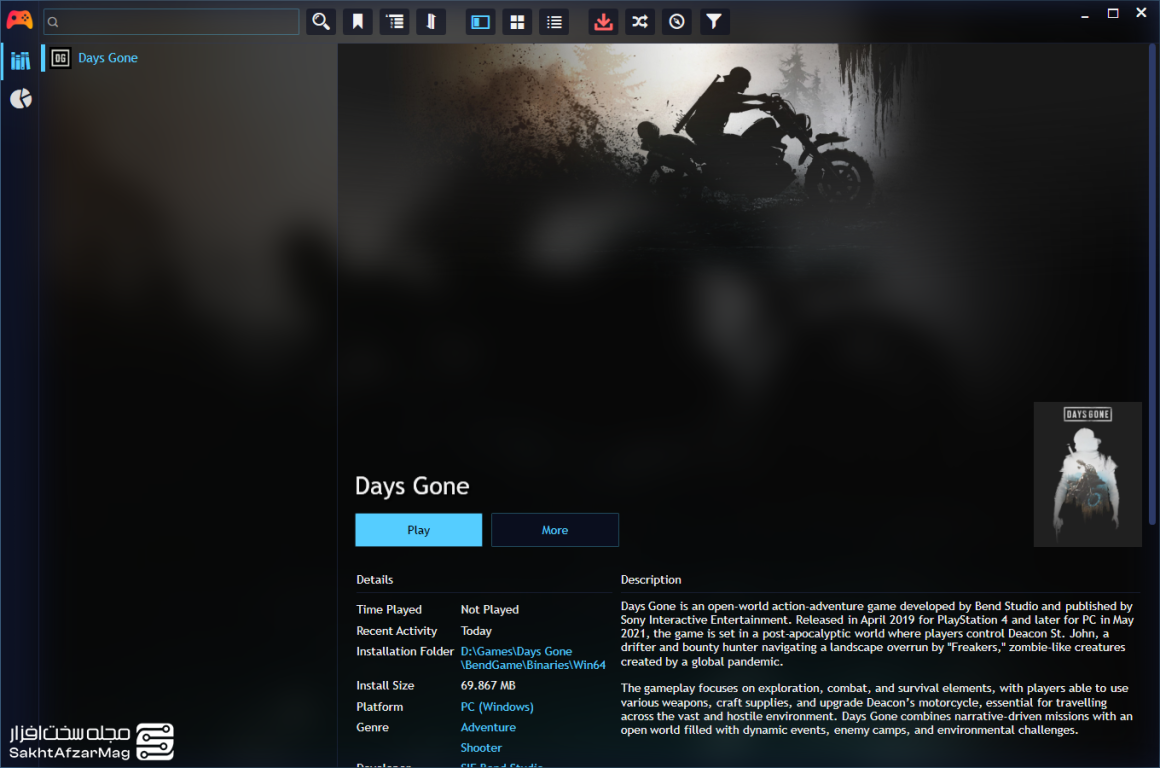Pick a random game with the shuffle icon

[x=640, y=21]
